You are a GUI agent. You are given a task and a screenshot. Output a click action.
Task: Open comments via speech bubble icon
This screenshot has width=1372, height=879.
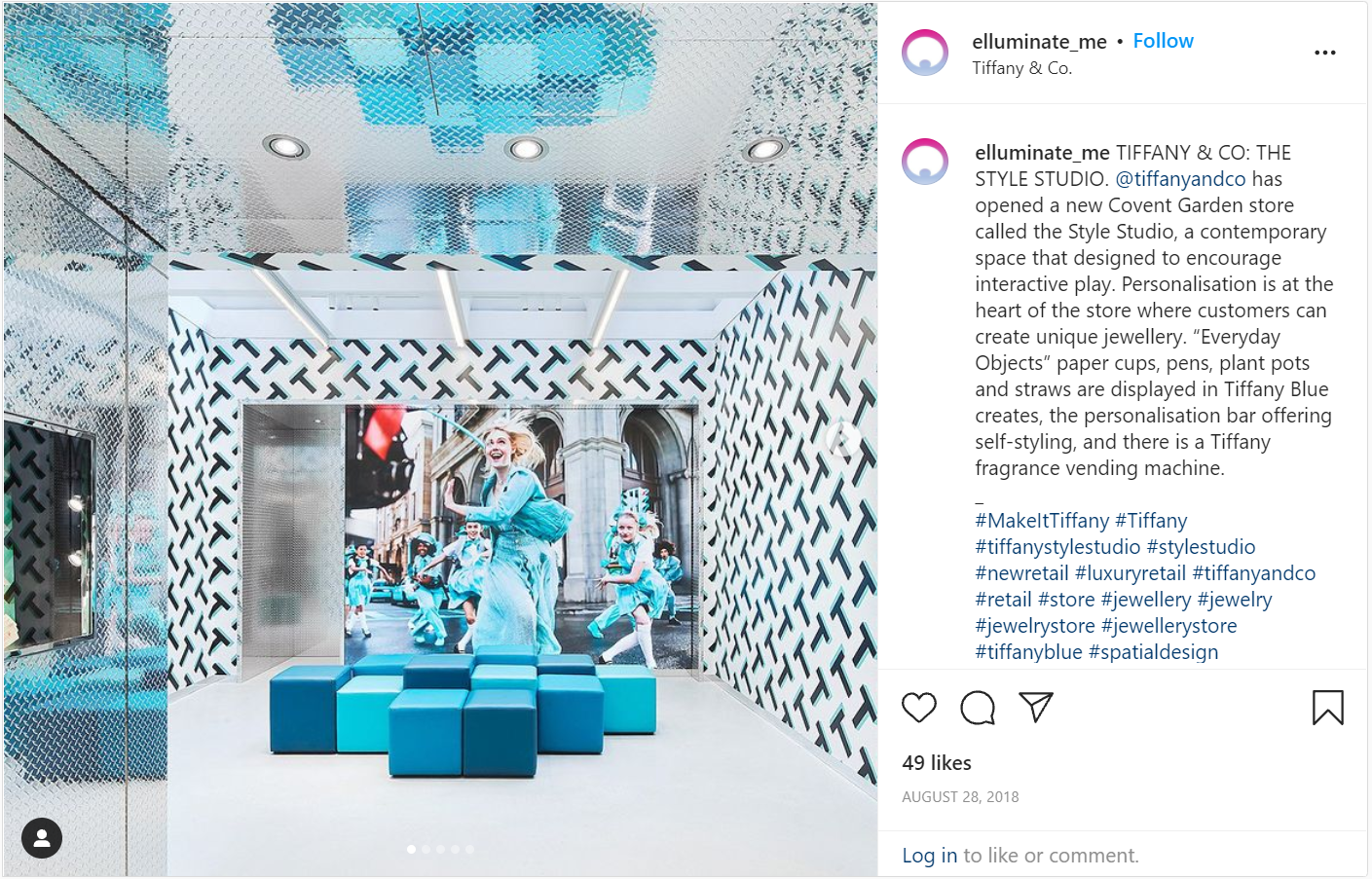point(978,708)
